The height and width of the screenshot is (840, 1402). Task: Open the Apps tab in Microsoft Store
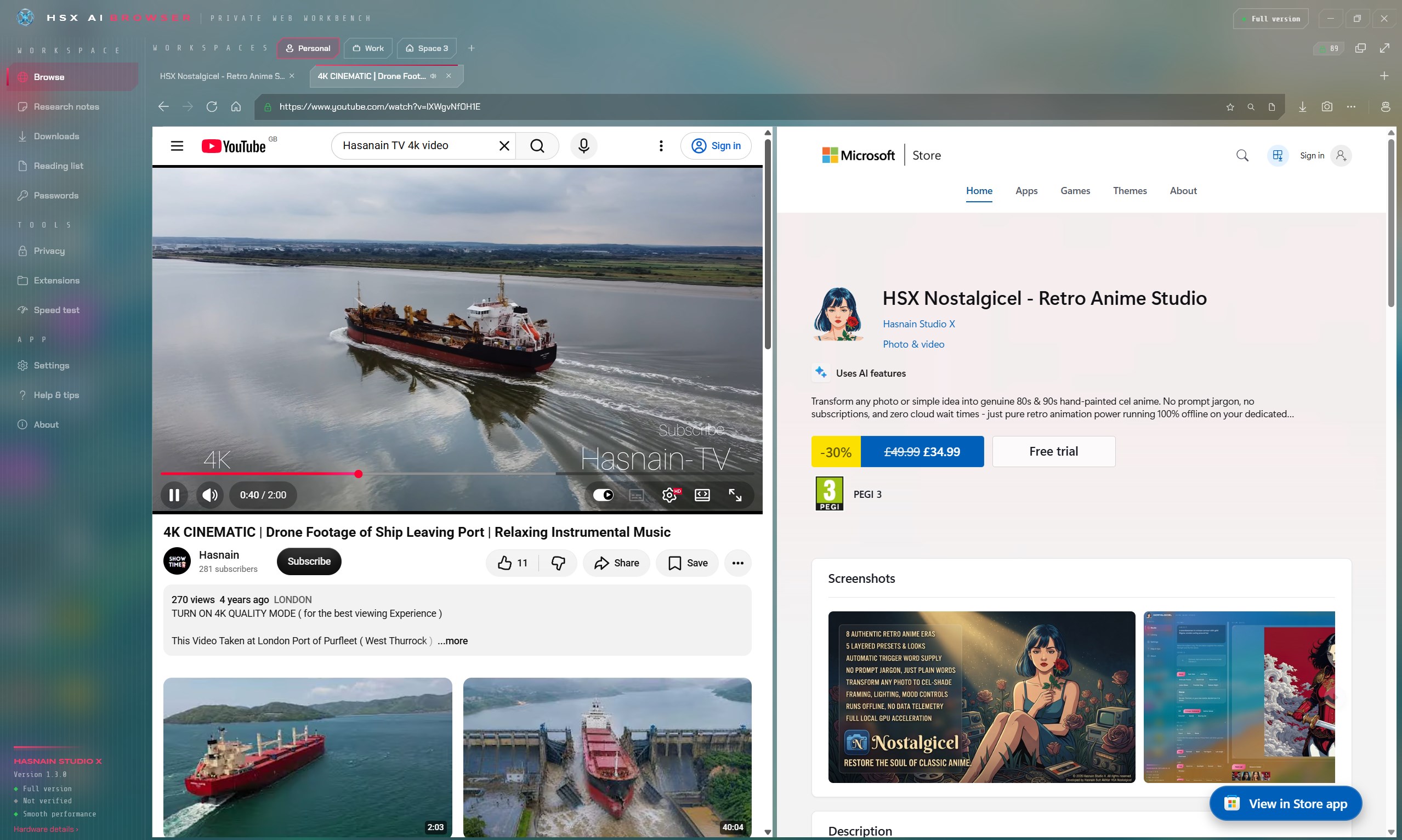tap(1026, 191)
